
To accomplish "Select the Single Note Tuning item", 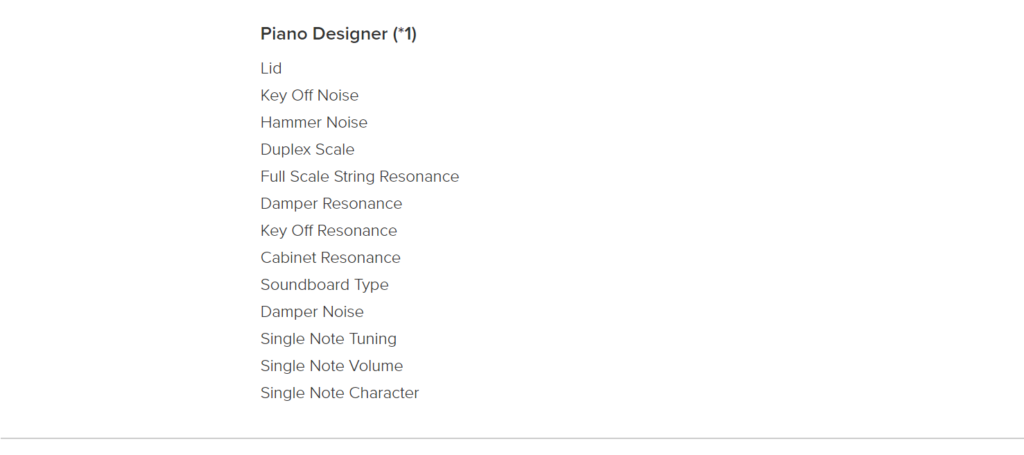I will 328,339.
